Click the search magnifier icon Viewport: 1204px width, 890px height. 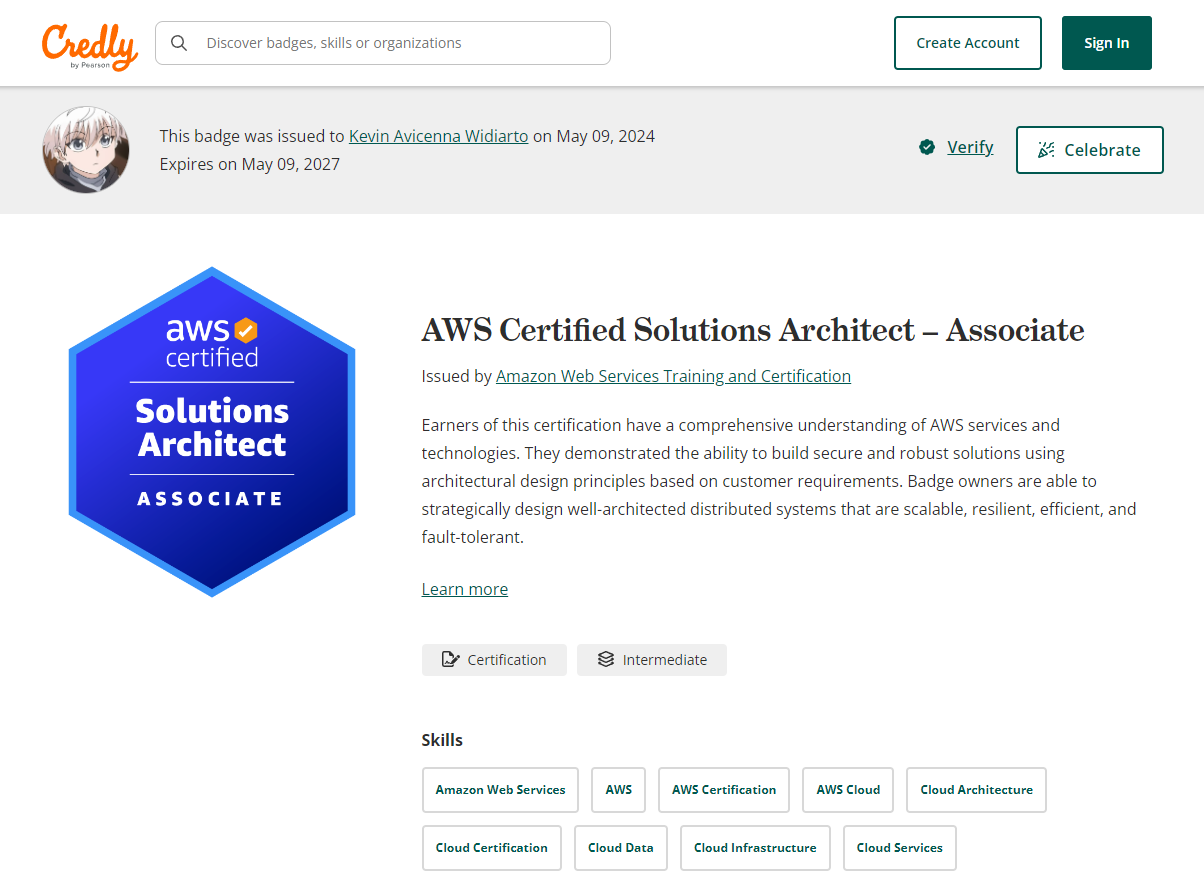tap(179, 43)
